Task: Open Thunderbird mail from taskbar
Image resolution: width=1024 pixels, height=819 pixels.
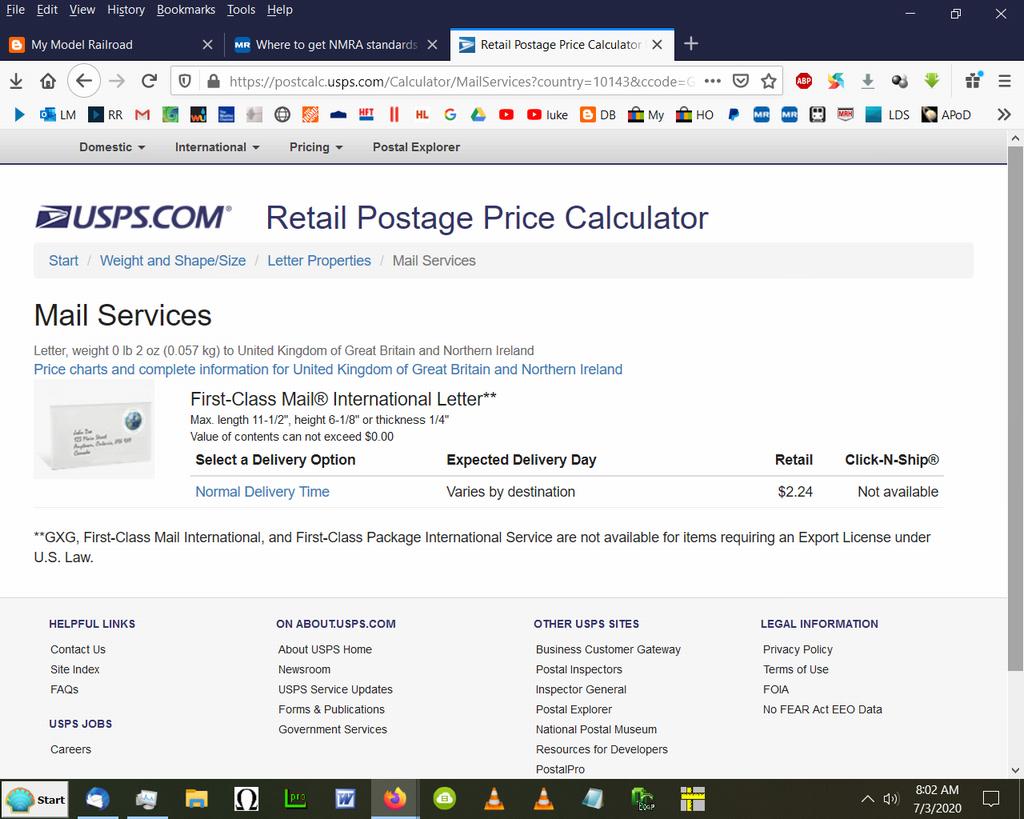Action: [x=97, y=799]
